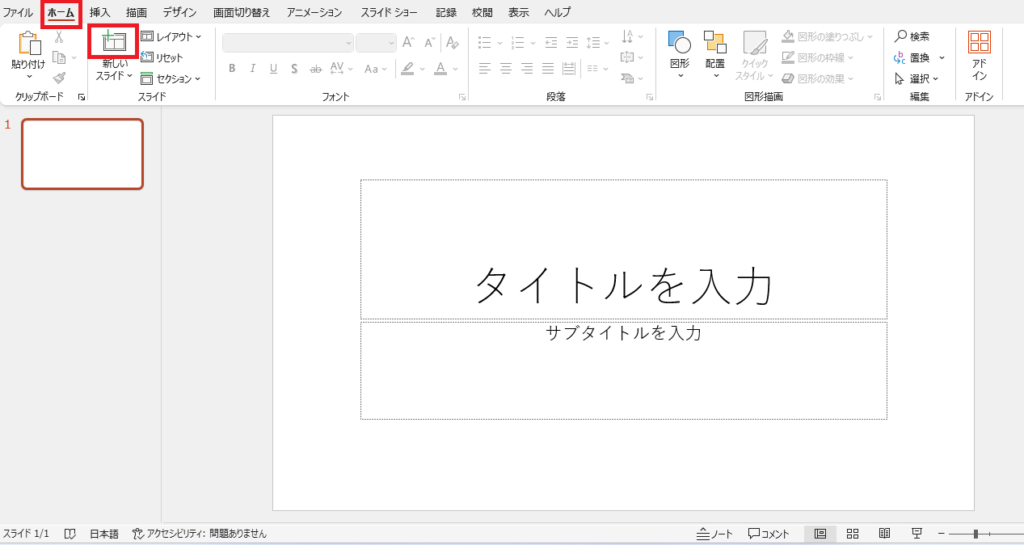Image resolution: width=1024 pixels, height=545 pixels.
Task: Click the Search (検索) magnifier icon
Action: (901, 36)
